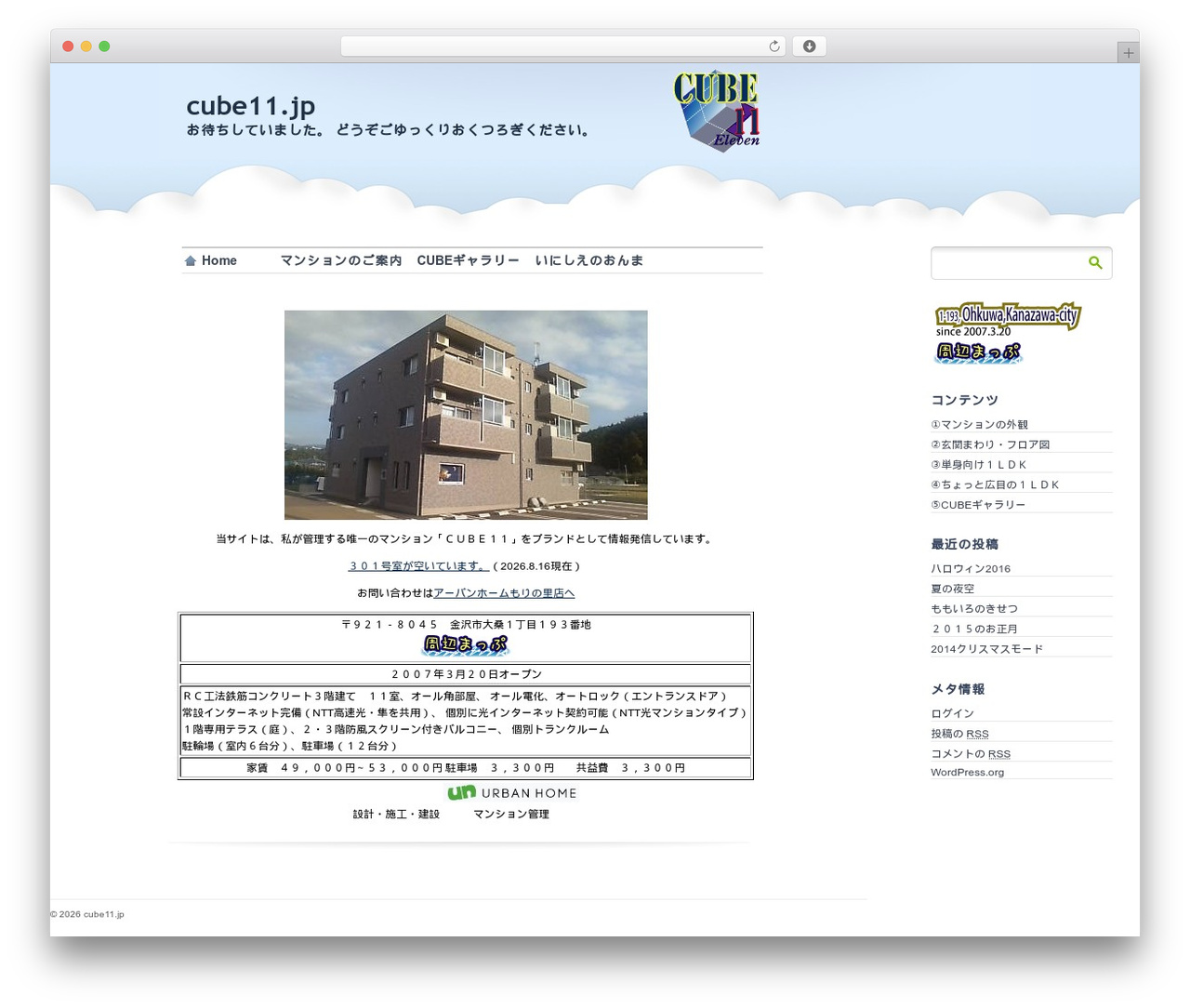Viewport: 1190px width, 1008px height.
Task: Open the ももいろのきせつ post
Action: [x=974, y=609]
